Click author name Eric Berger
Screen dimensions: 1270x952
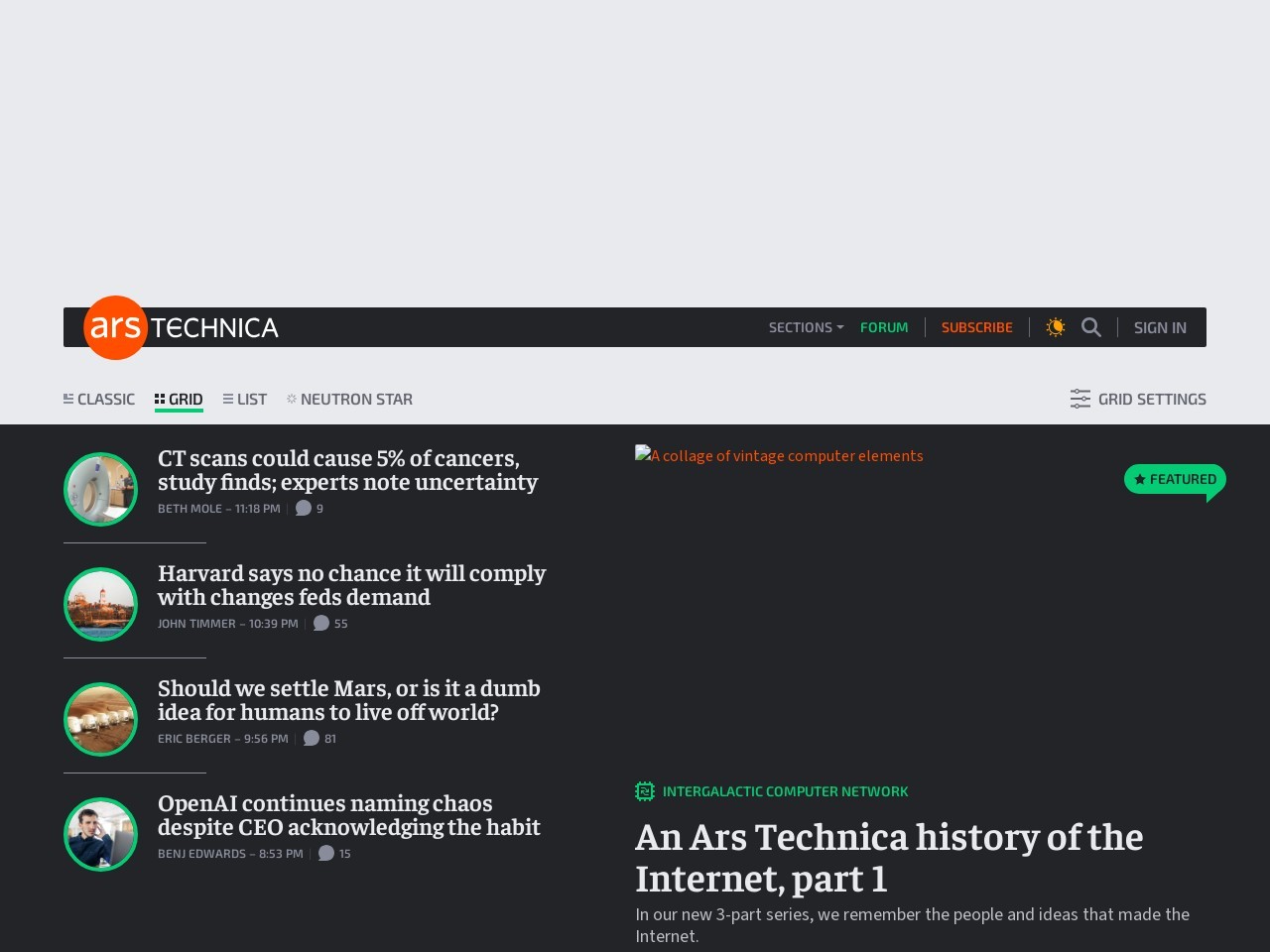[x=194, y=739]
